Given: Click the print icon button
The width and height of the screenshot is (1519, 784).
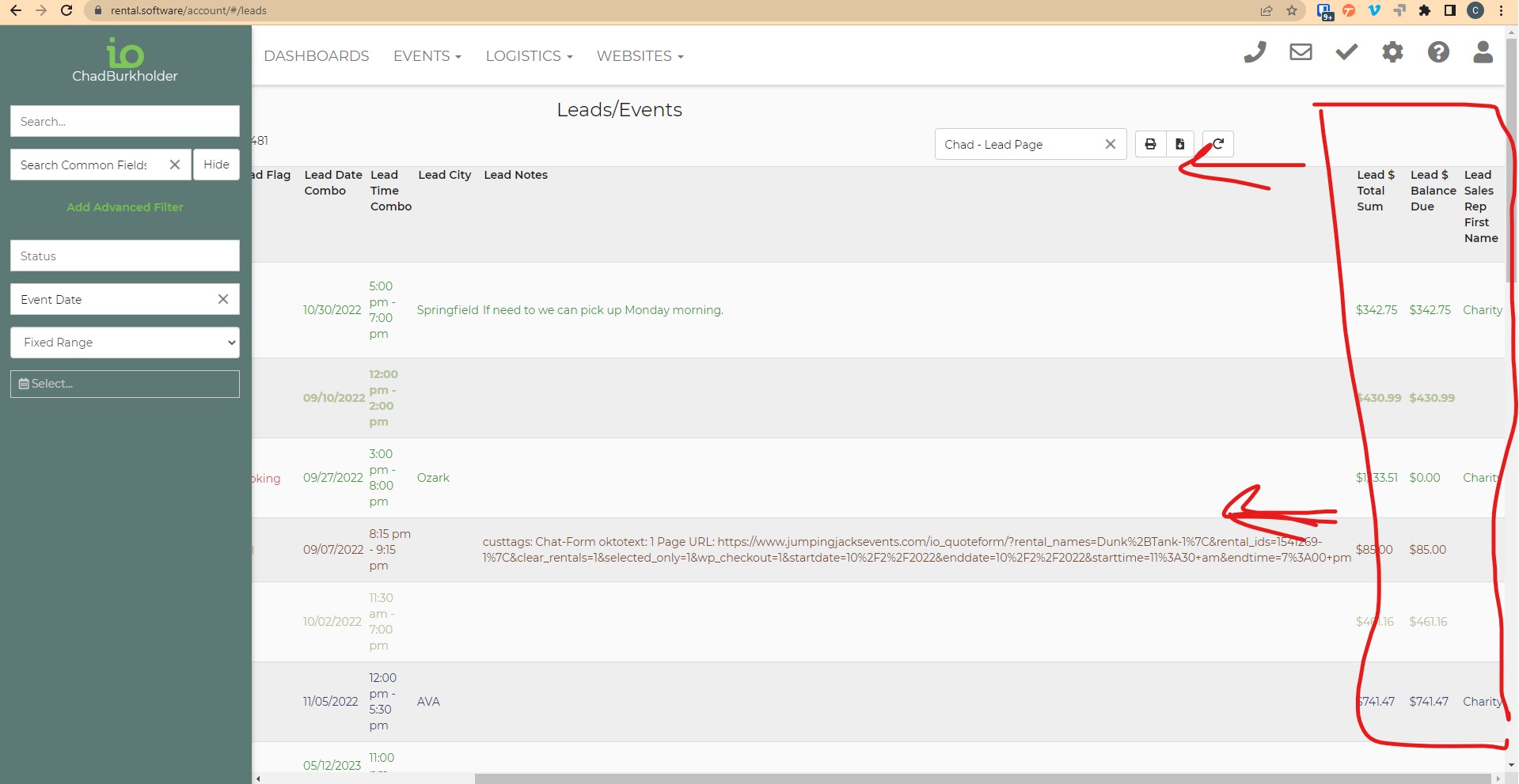Looking at the screenshot, I should [x=1150, y=144].
